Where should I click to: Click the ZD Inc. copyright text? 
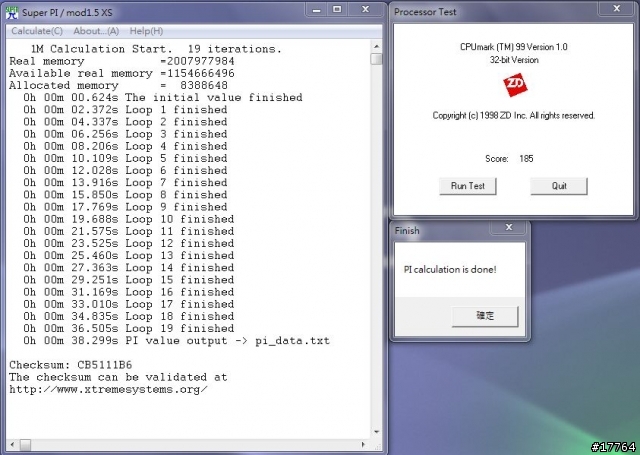513,115
